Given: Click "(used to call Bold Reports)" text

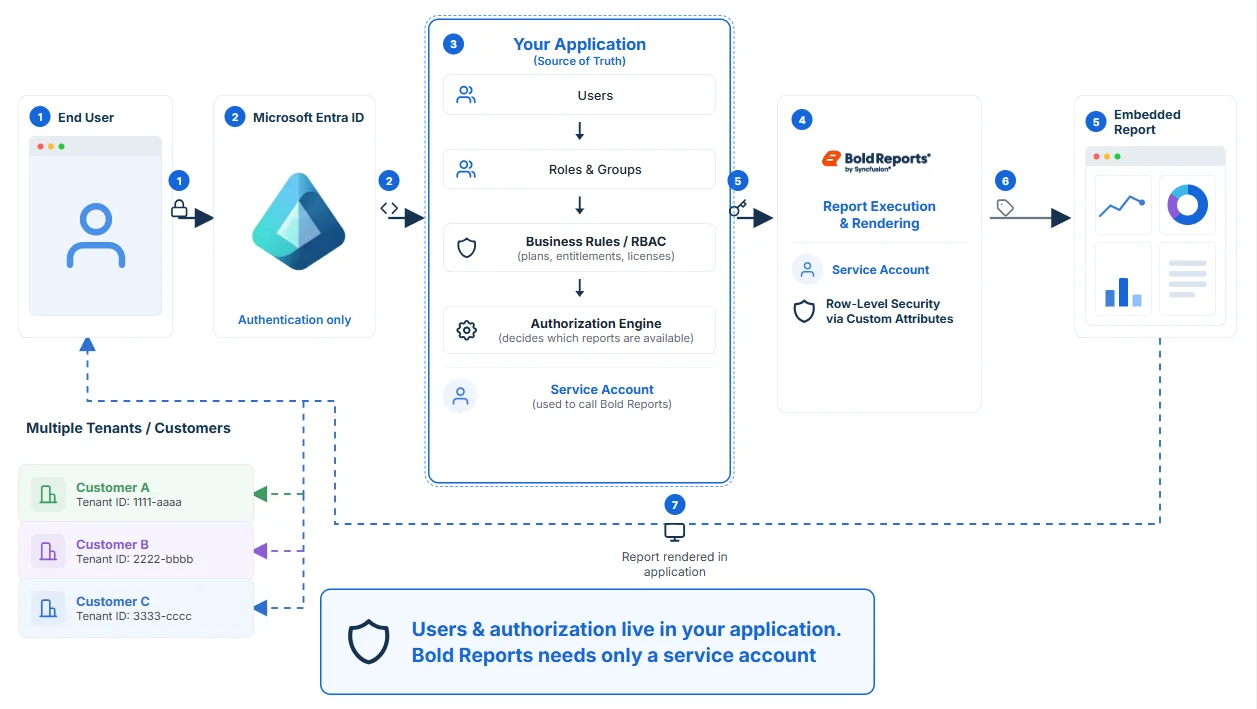Looking at the screenshot, I should [602, 404].
